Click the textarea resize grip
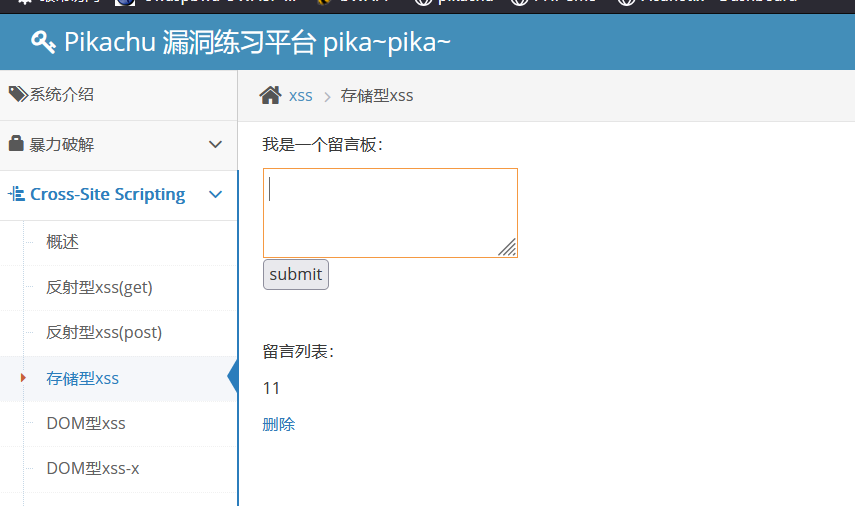This screenshot has width=855, height=506. pyautogui.click(x=508, y=248)
